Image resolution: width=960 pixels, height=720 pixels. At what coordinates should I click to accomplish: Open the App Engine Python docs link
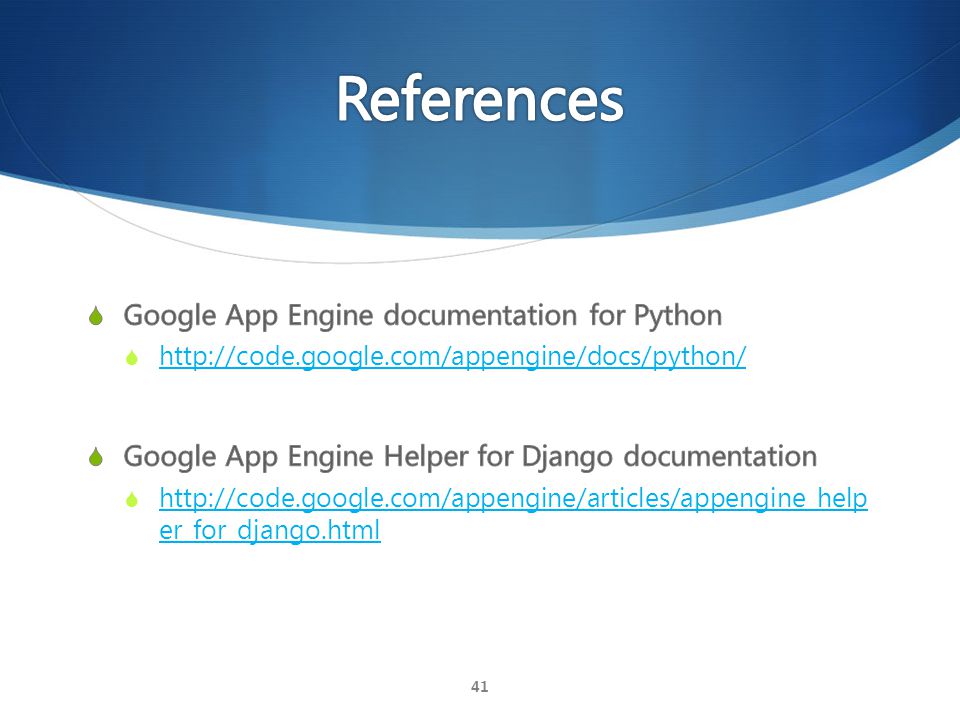452,356
